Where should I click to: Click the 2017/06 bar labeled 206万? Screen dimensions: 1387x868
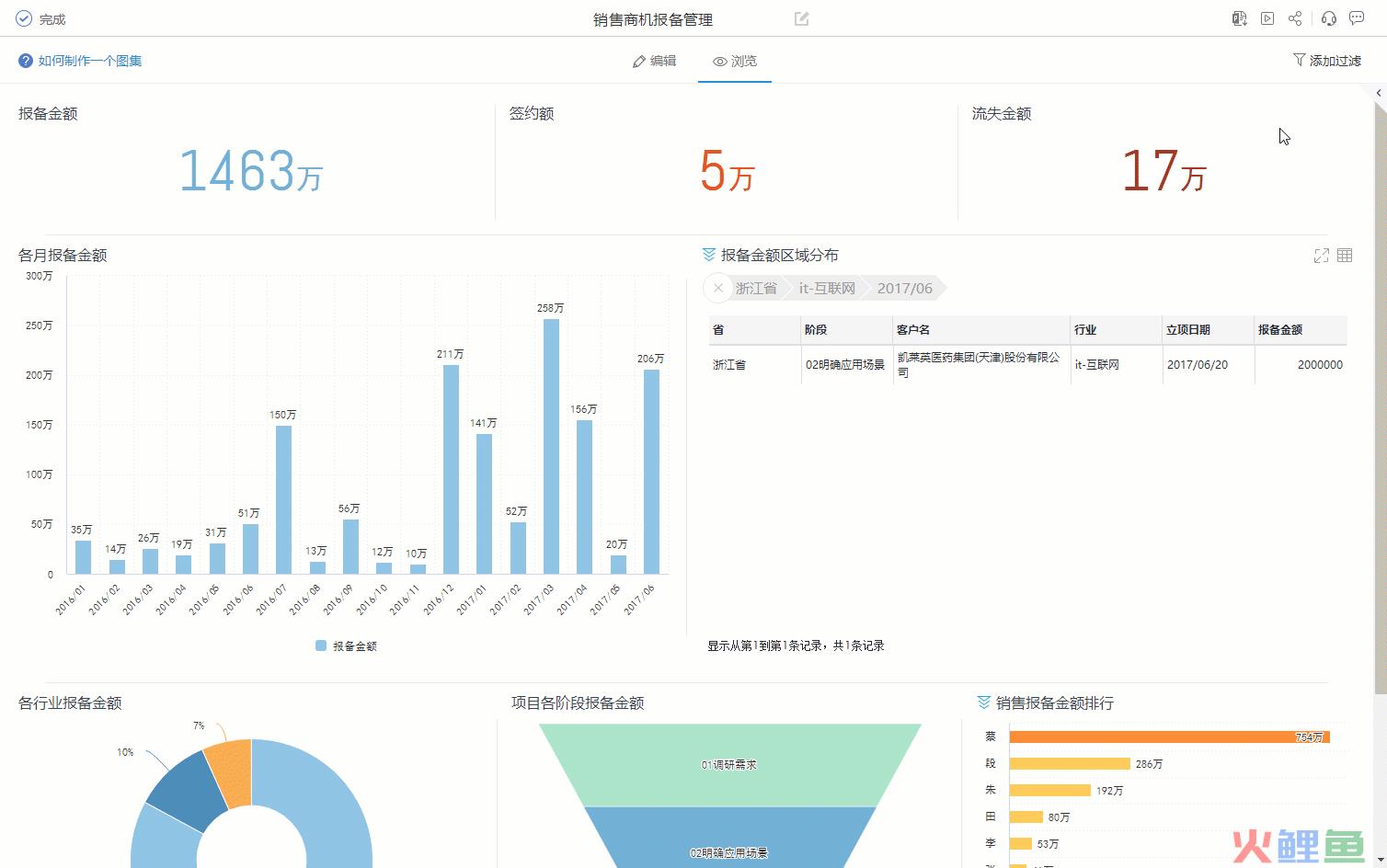(651, 472)
